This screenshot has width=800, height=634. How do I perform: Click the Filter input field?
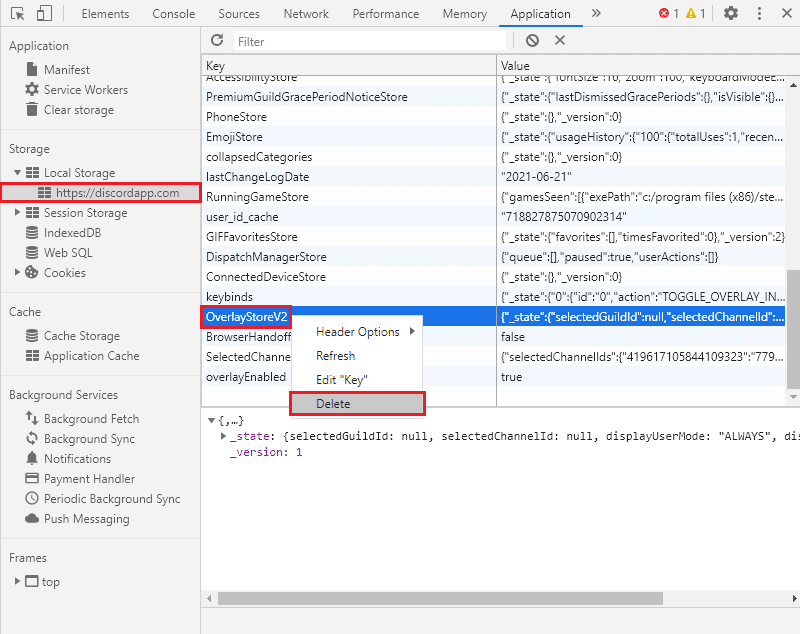pyautogui.click(x=370, y=42)
